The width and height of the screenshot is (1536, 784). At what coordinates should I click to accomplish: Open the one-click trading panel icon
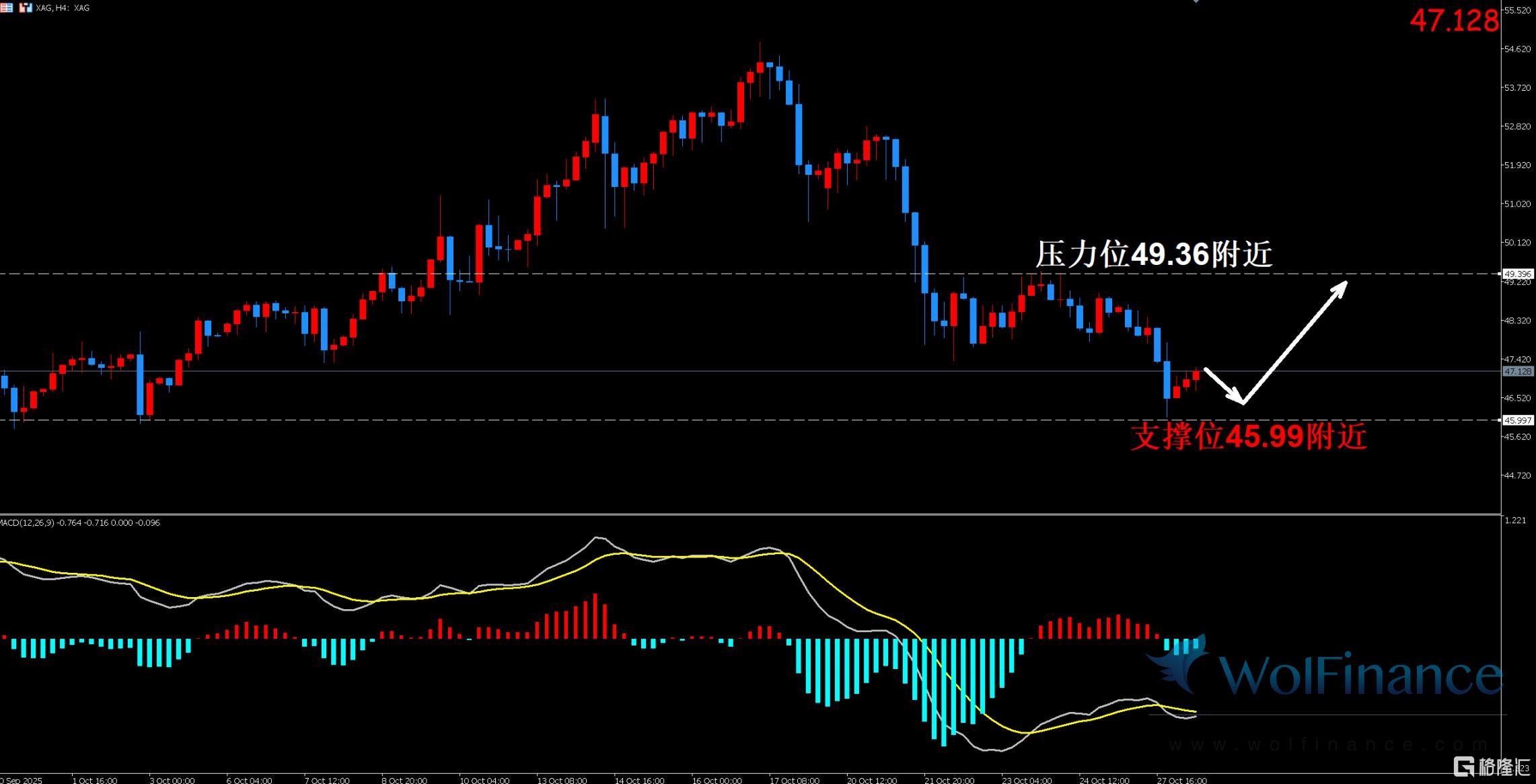click(x=26, y=8)
